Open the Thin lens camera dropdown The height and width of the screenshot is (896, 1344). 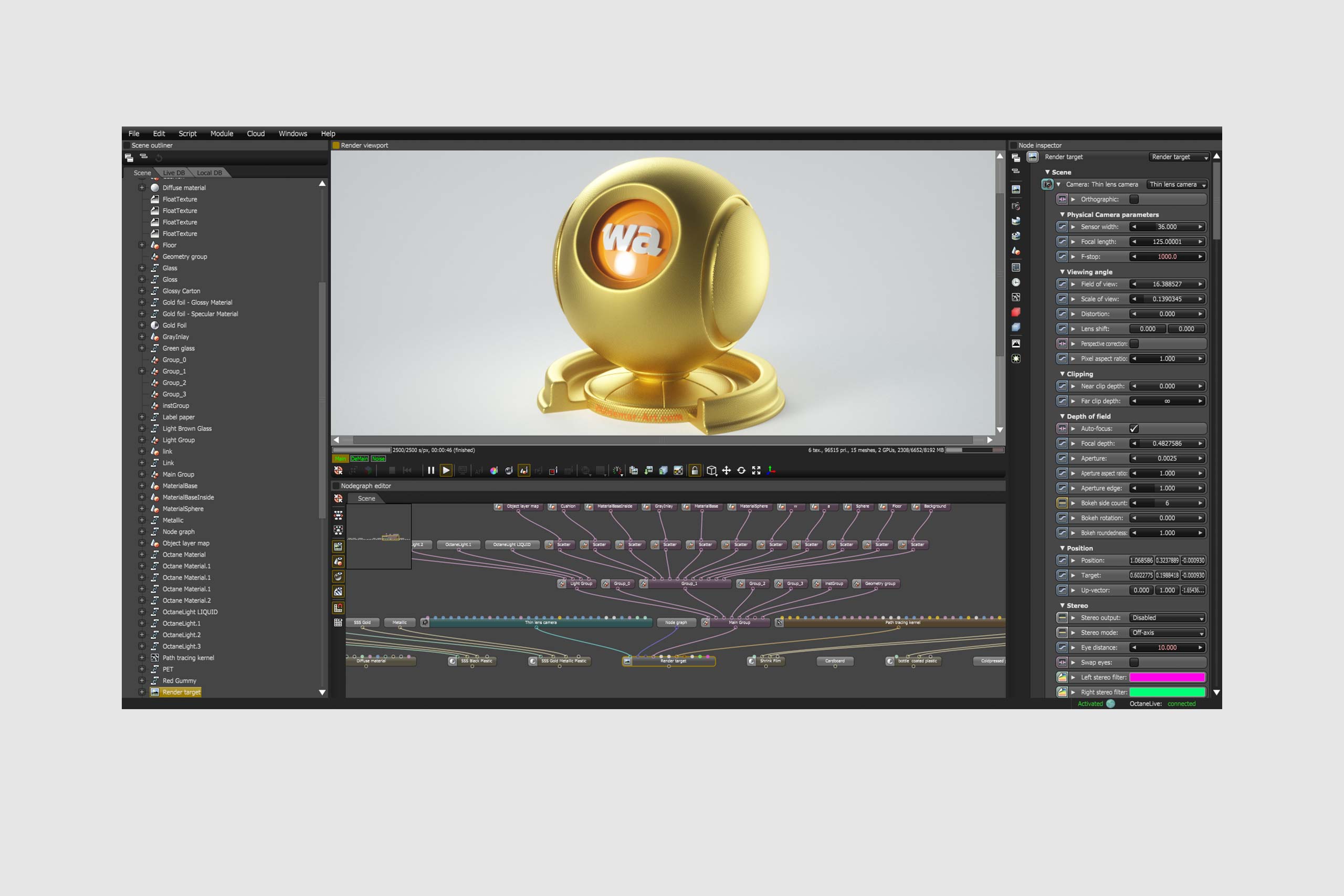1177,185
